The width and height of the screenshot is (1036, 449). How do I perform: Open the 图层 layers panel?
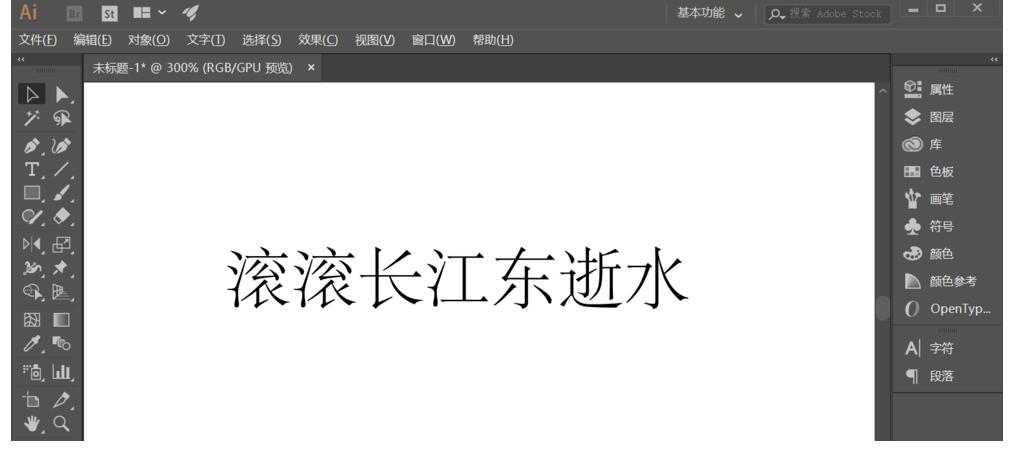click(930, 118)
